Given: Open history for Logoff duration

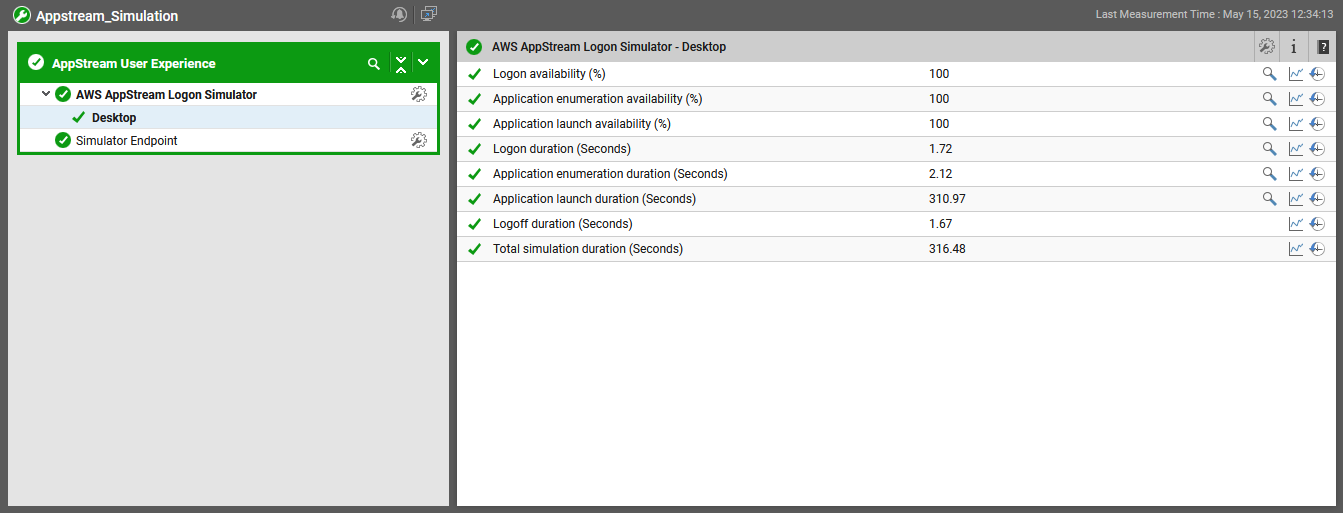Looking at the screenshot, I should click(1317, 223).
